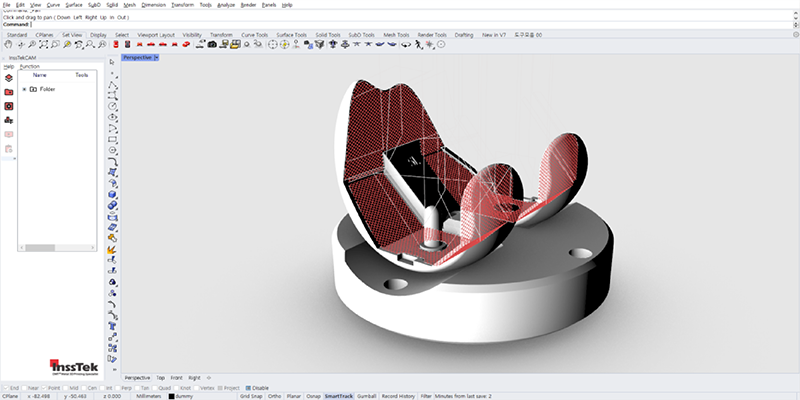Click the Set CPlane origin circle icon
The image size is (800, 400).
click(272, 44)
